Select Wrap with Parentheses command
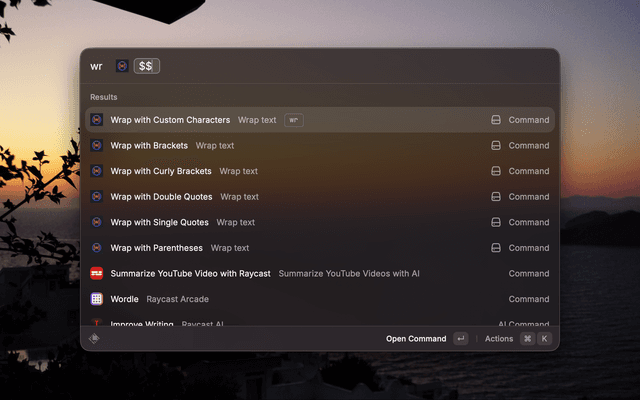This screenshot has width=640, height=400. coord(157,248)
